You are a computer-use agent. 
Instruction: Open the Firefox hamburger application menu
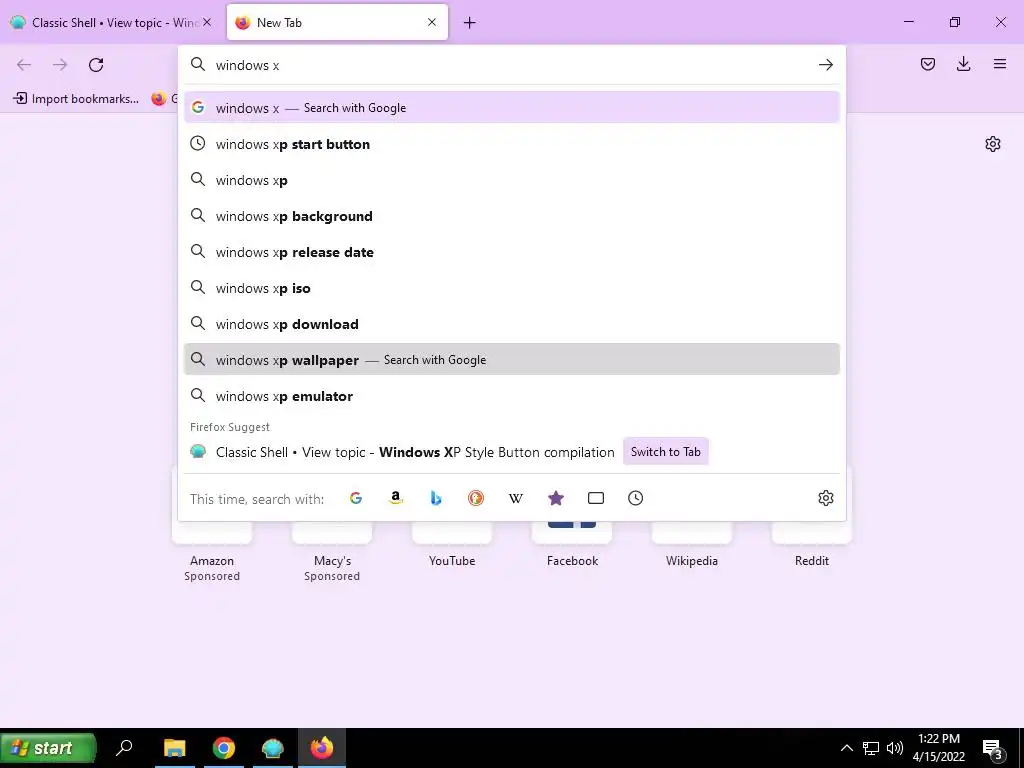1000,64
